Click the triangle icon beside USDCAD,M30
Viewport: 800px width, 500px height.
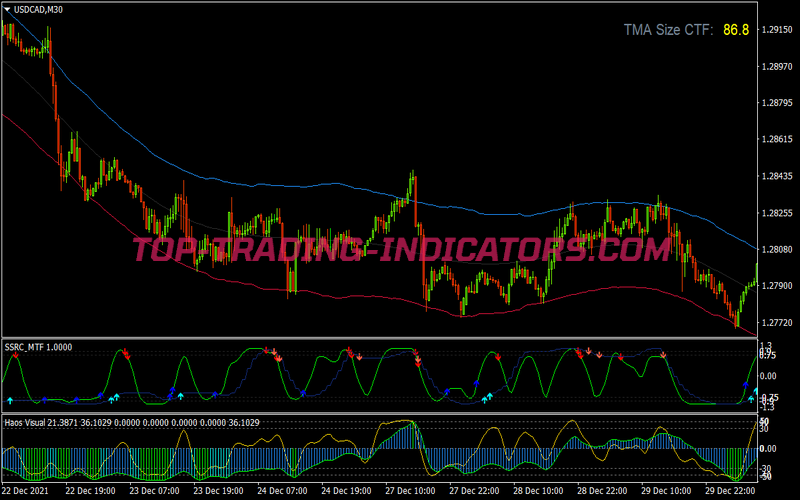point(7,9)
